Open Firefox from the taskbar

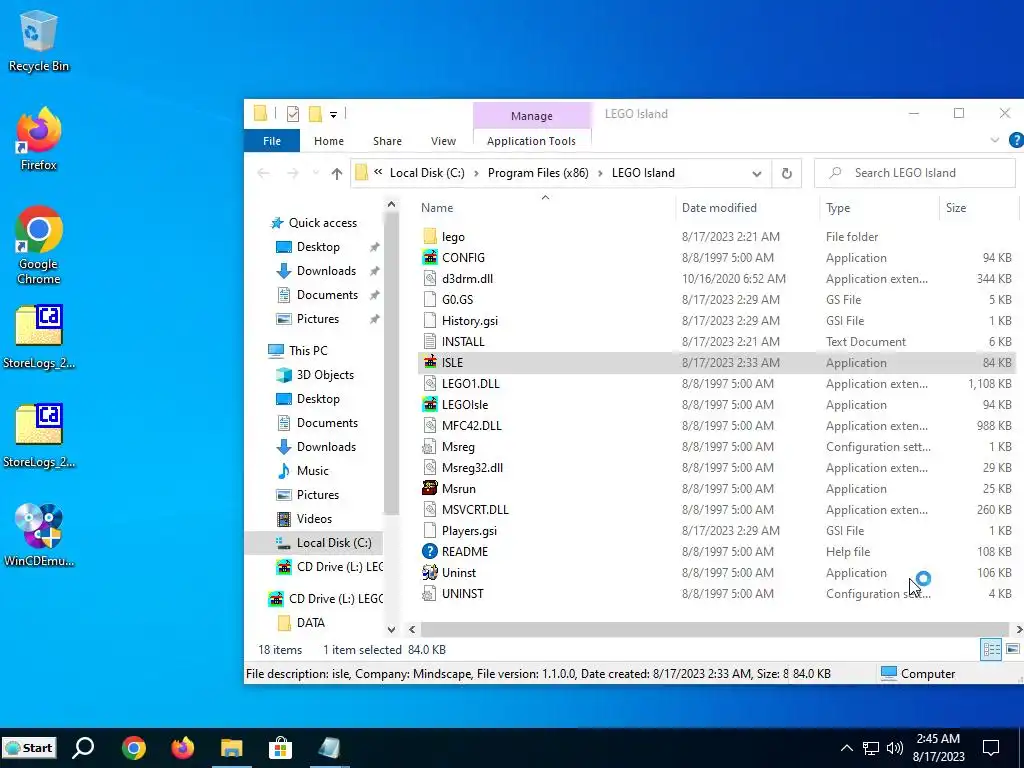183,748
